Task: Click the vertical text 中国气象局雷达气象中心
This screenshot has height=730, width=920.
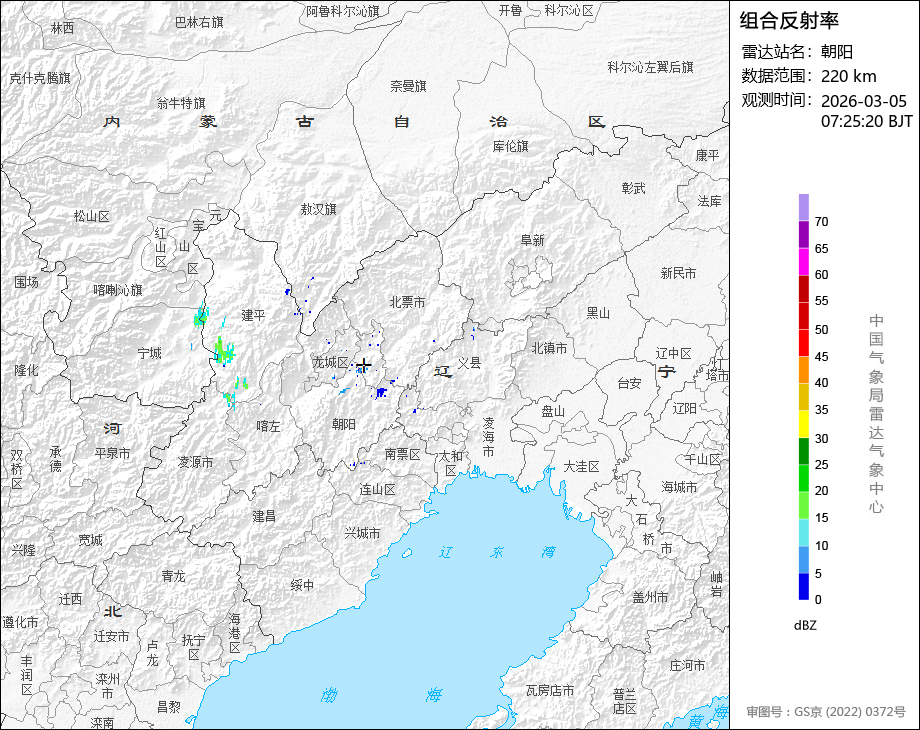Action: click(876, 414)
